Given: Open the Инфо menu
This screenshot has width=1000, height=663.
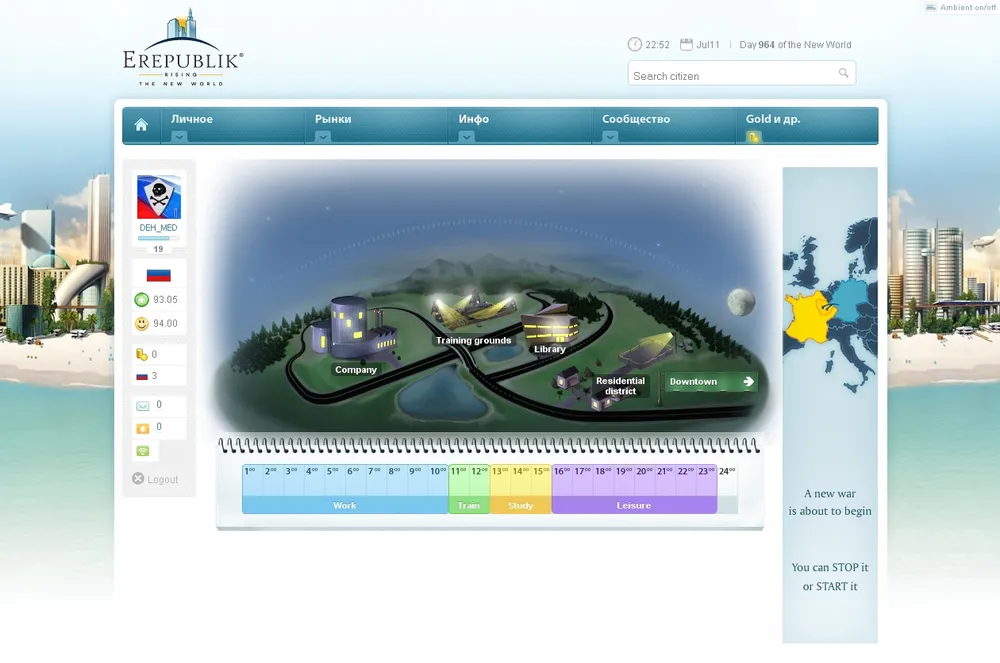Looking at the screenshot, I should coord(474,119).
